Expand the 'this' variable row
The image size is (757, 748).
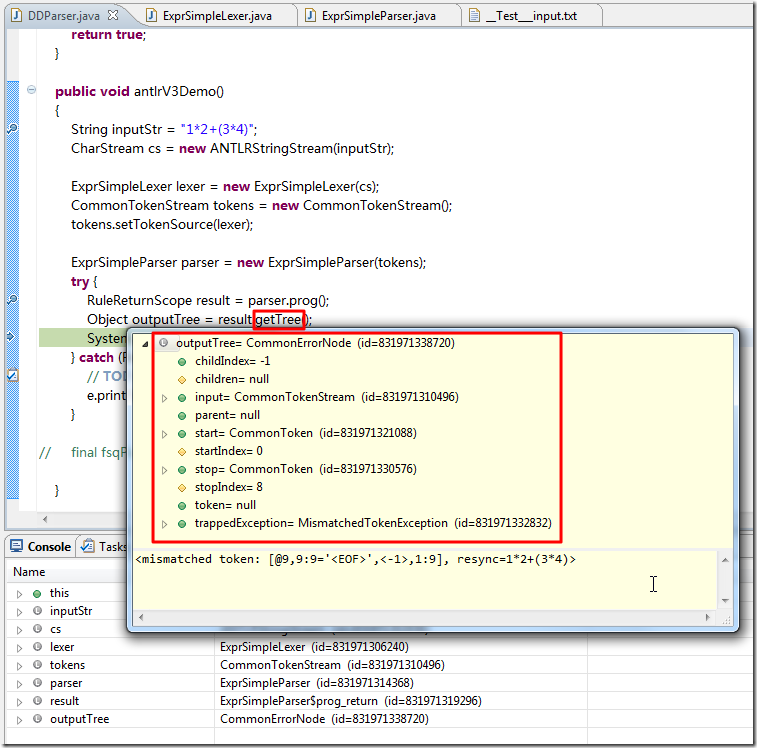19,594
